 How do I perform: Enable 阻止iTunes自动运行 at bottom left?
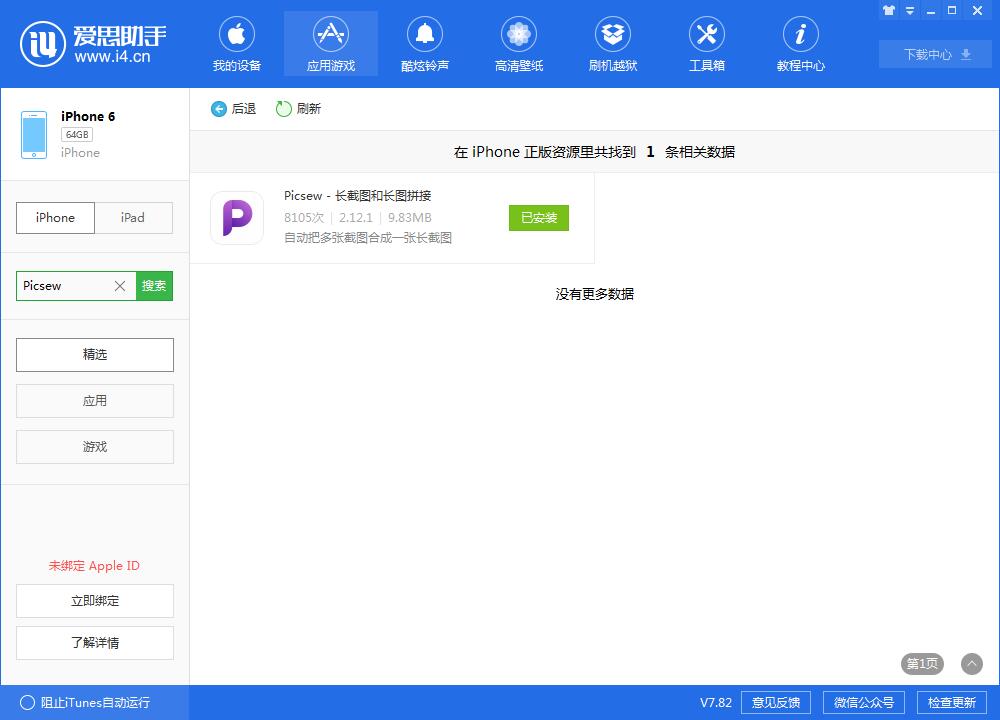pyautogui.click(x=75, y=703)
